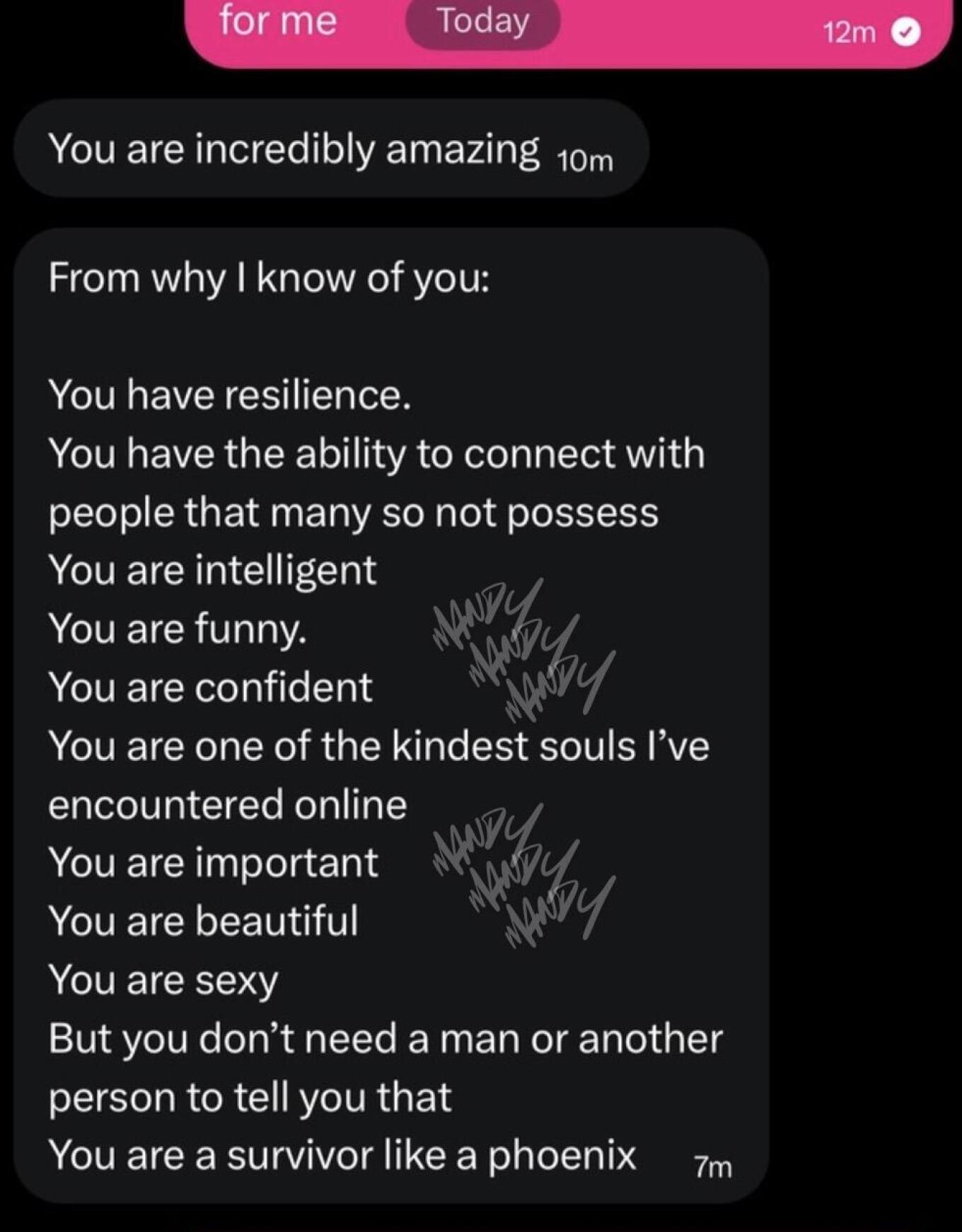Image resolution: width=962 pixels, height=1232 pixels.
Task: Select the "You have resilience." line
Action: 230,395
